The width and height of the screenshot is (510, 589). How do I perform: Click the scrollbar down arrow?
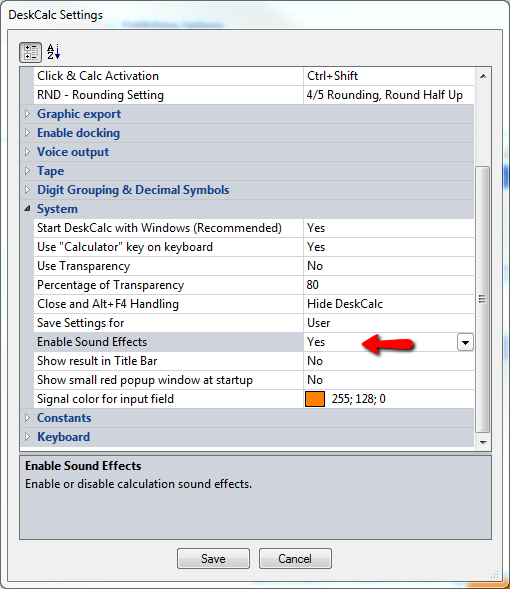[x=483, y=442]
